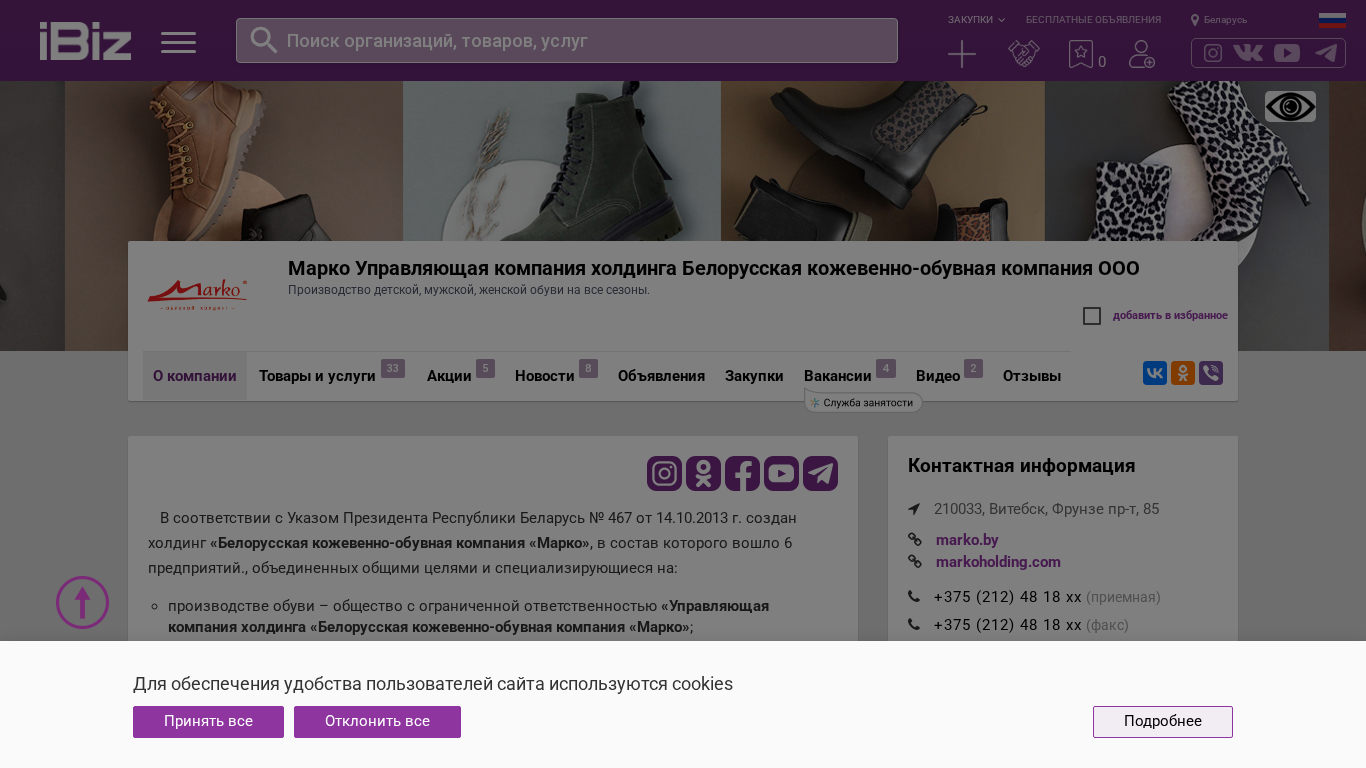The height and width of the screenshot is (768, 1366).
Task: Share company page on VK
Action: tap(1155, 374)
